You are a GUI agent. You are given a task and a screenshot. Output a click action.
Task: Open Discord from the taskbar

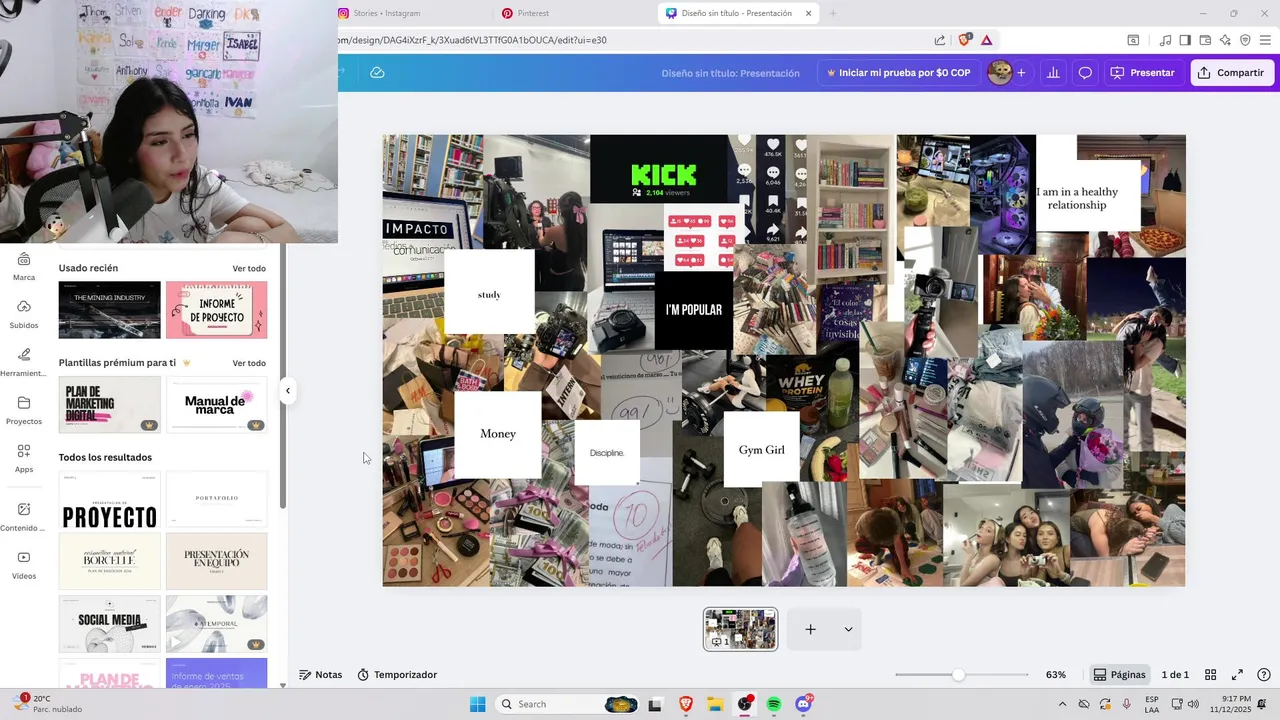pyautogui.click(x=804, y=704)
